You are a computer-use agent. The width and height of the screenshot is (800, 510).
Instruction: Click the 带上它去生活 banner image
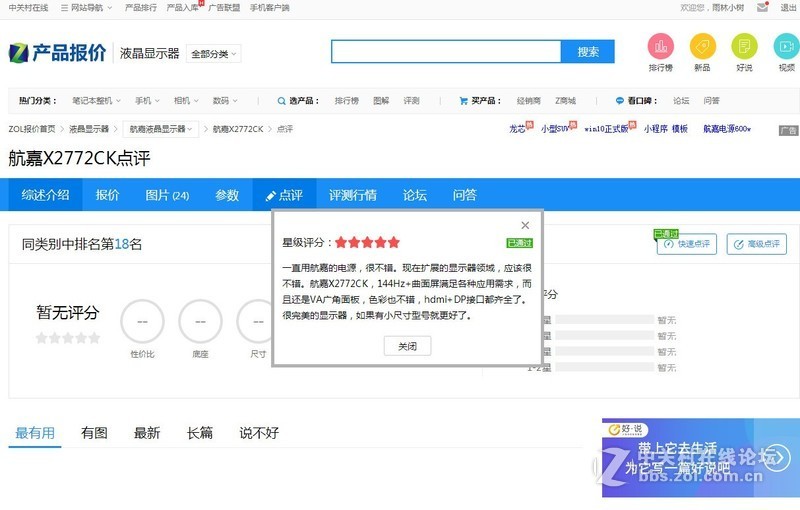coord(701,457)
